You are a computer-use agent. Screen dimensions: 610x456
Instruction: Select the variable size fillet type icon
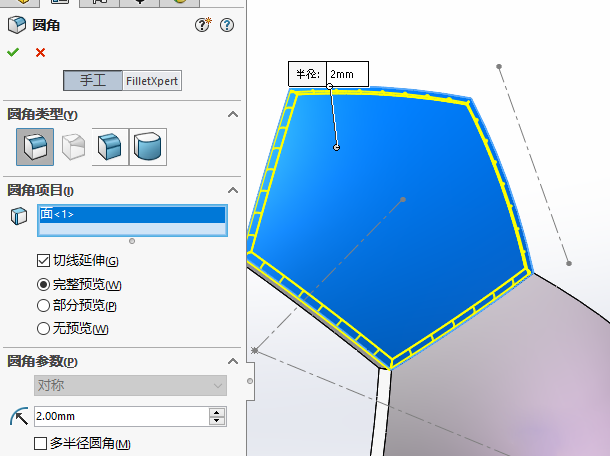(x=71, y=147)
